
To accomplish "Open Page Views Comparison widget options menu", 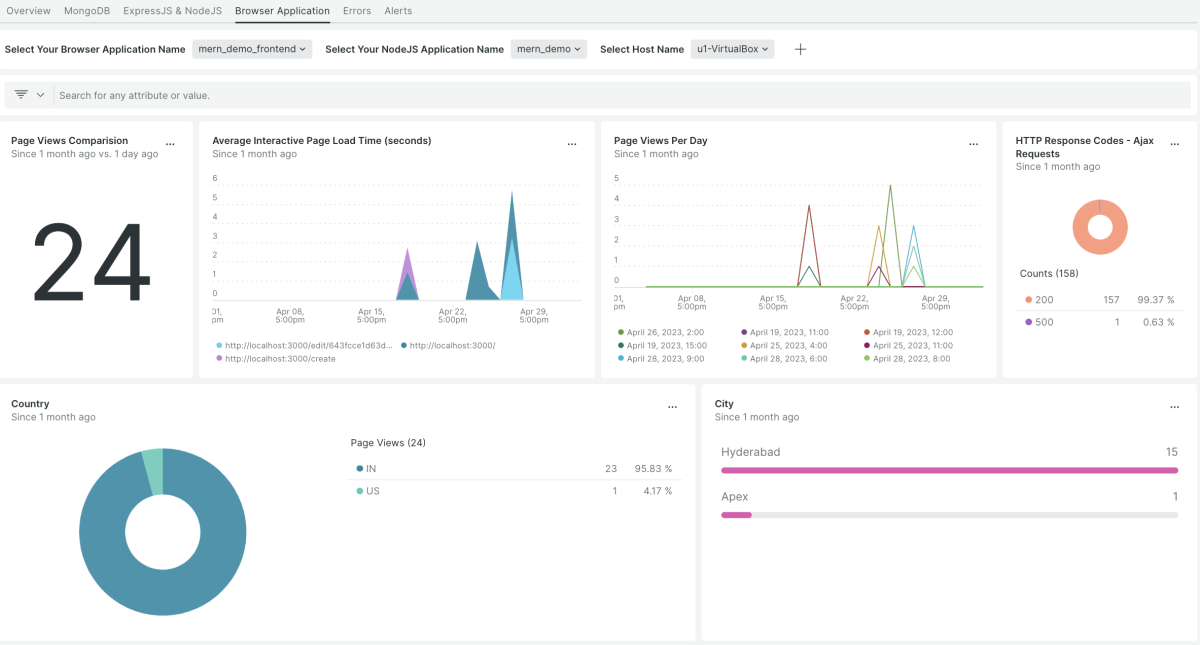I will tap(170, 145).
